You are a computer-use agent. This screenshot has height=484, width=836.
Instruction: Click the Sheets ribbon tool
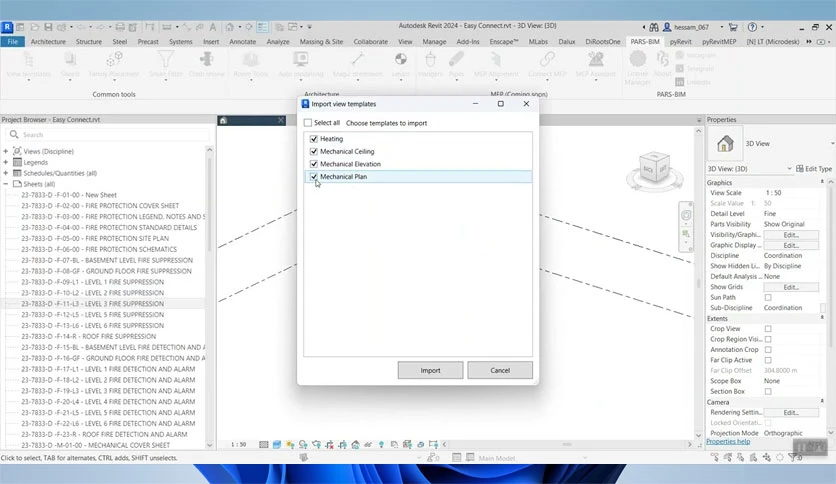(x=70, y=65)
